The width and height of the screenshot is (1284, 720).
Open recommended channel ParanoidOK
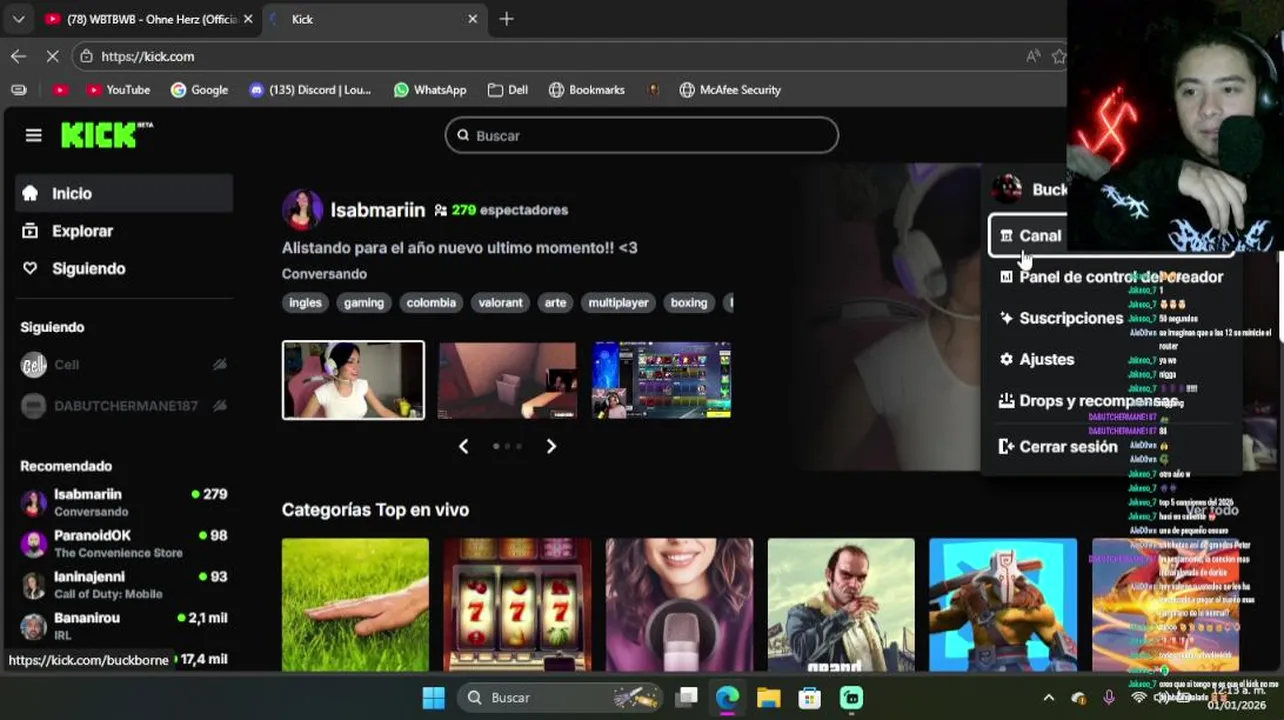(x=124, y=543)
